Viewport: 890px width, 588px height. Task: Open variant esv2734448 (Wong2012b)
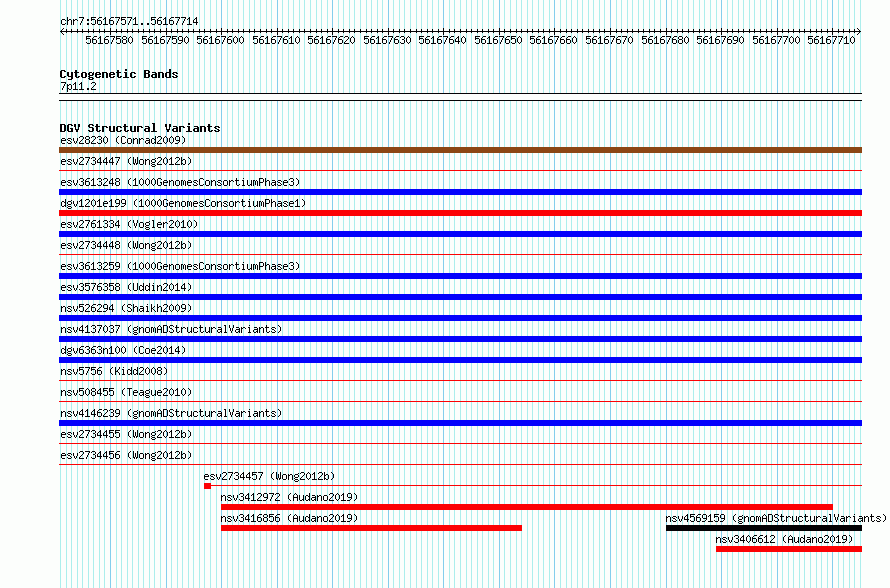(x=126, y=245)
